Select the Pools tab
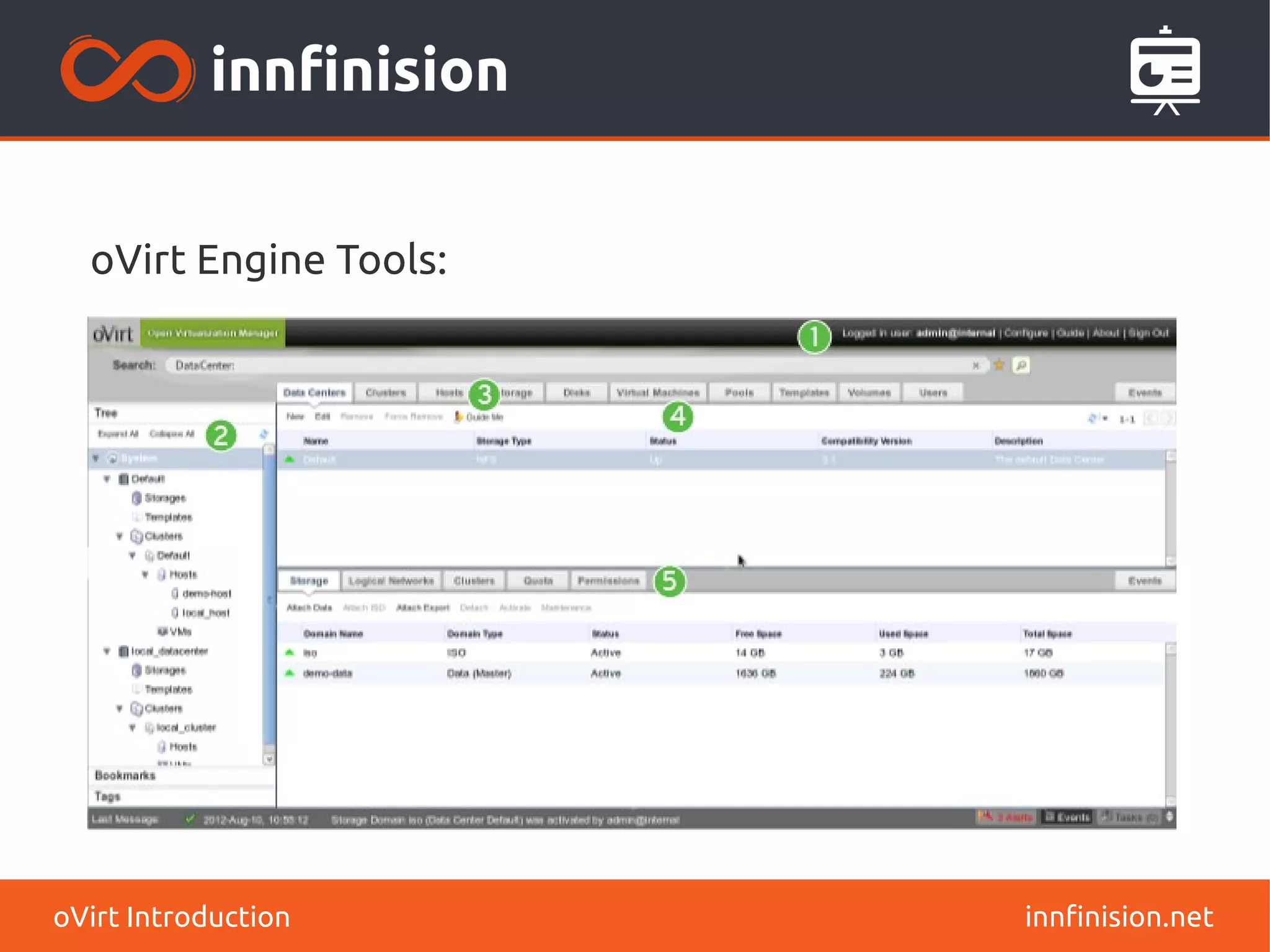The image size is (1270, 952). click(739, 393)
